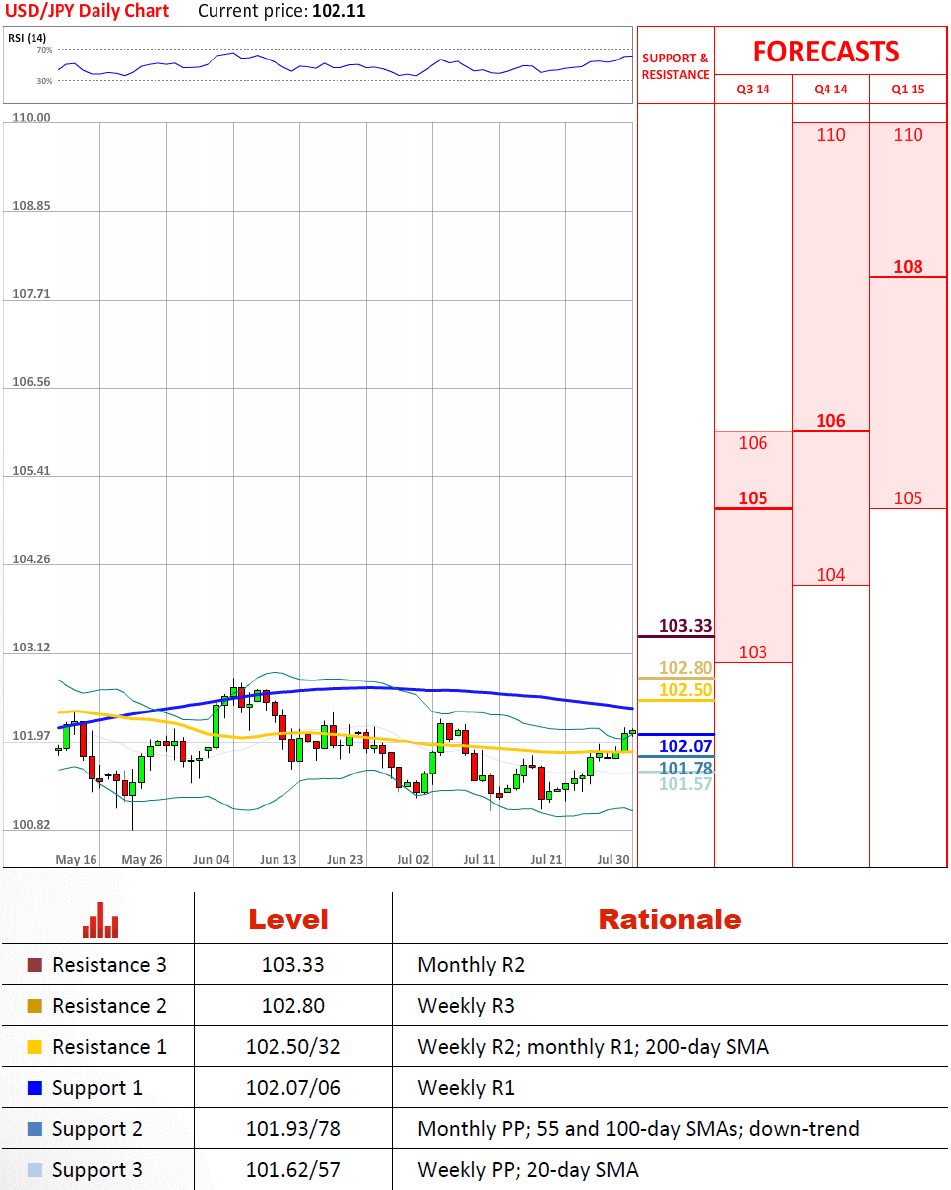The width and height of the screenshot is (951, 1190).
Task: Click the bold 105 forecast in Q3 14
Action: tap(753, 498)
